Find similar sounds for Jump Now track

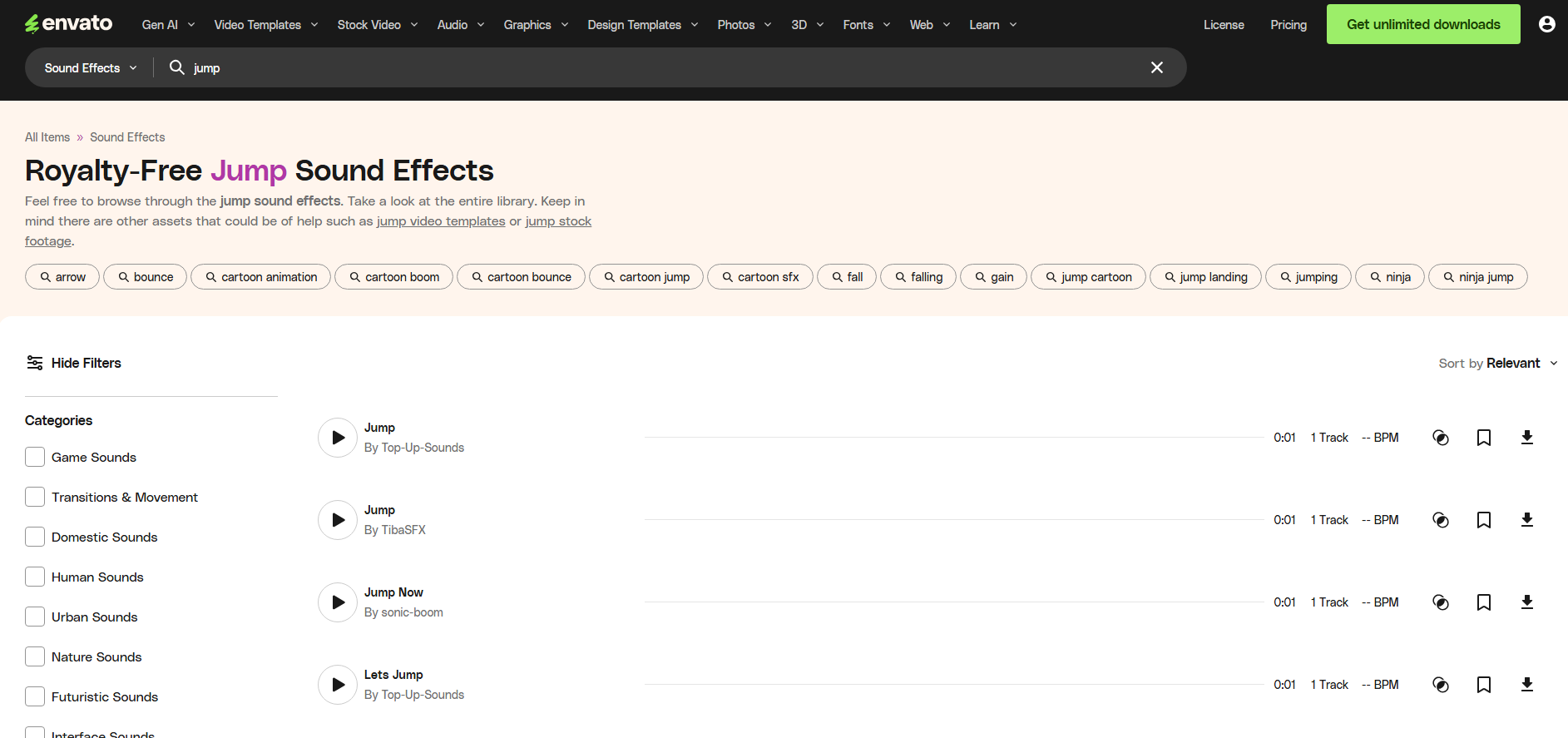click(1440, 602)
